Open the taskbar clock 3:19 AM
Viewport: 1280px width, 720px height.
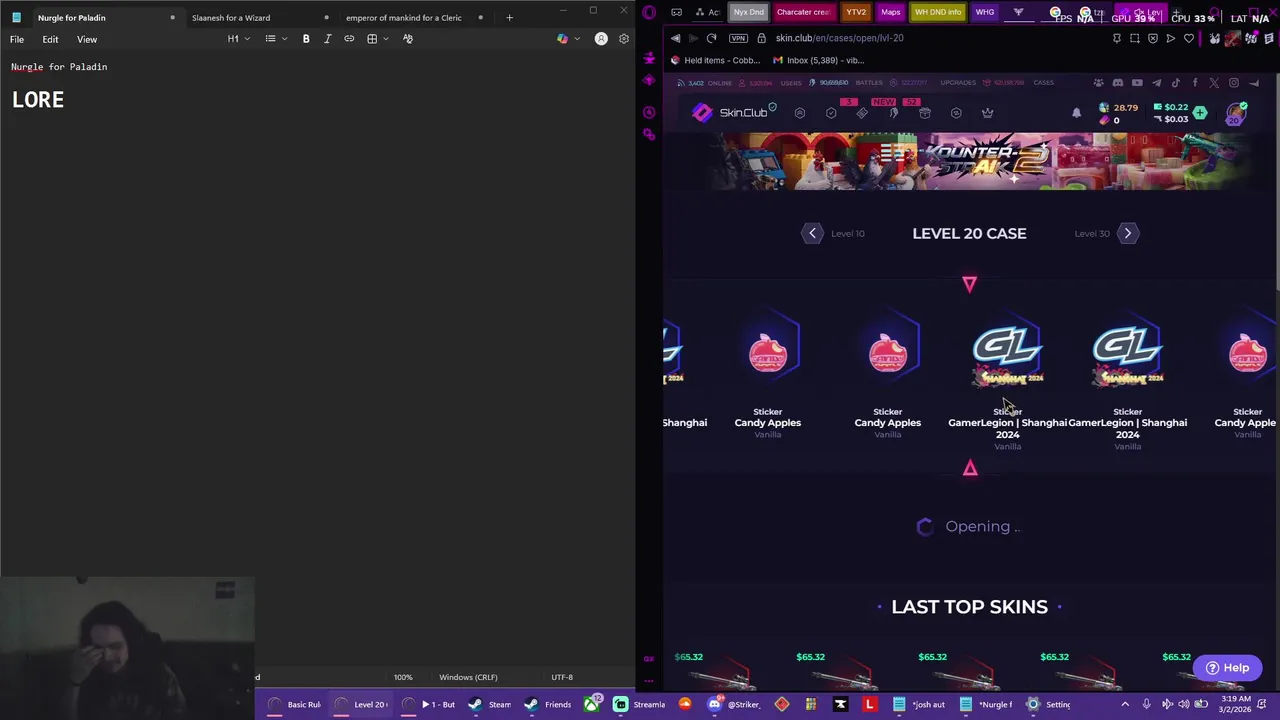tap(1235, 704)
